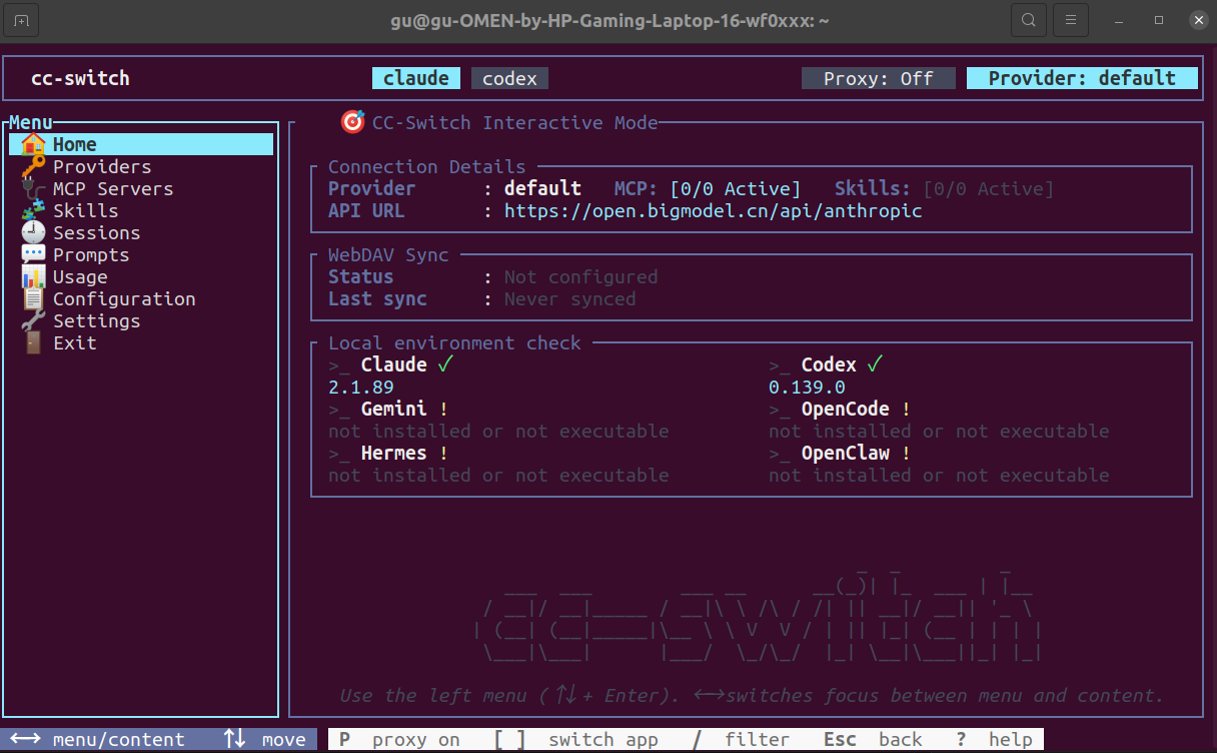Click the 'Not configured' WebDAV status
Screen dimensions: 1217x753
[581, 277]
